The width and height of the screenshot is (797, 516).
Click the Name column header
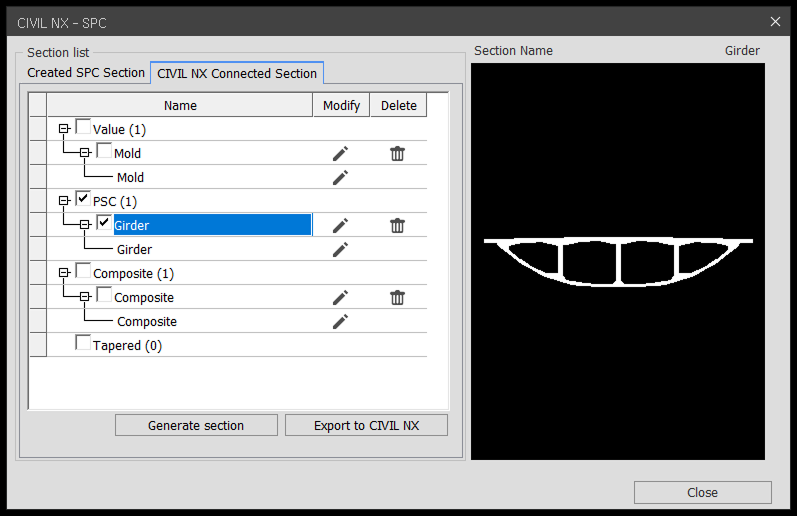point(180,105)
